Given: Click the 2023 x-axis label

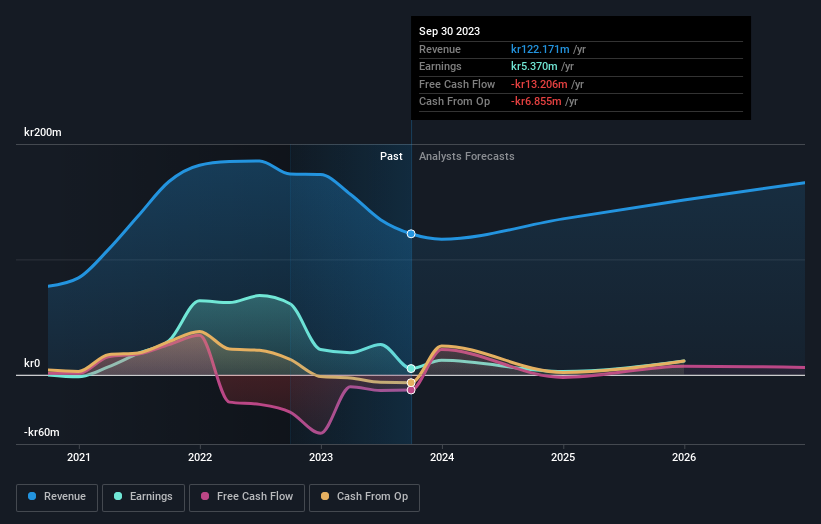Looking at the screenshot, I should coord(321,457).
